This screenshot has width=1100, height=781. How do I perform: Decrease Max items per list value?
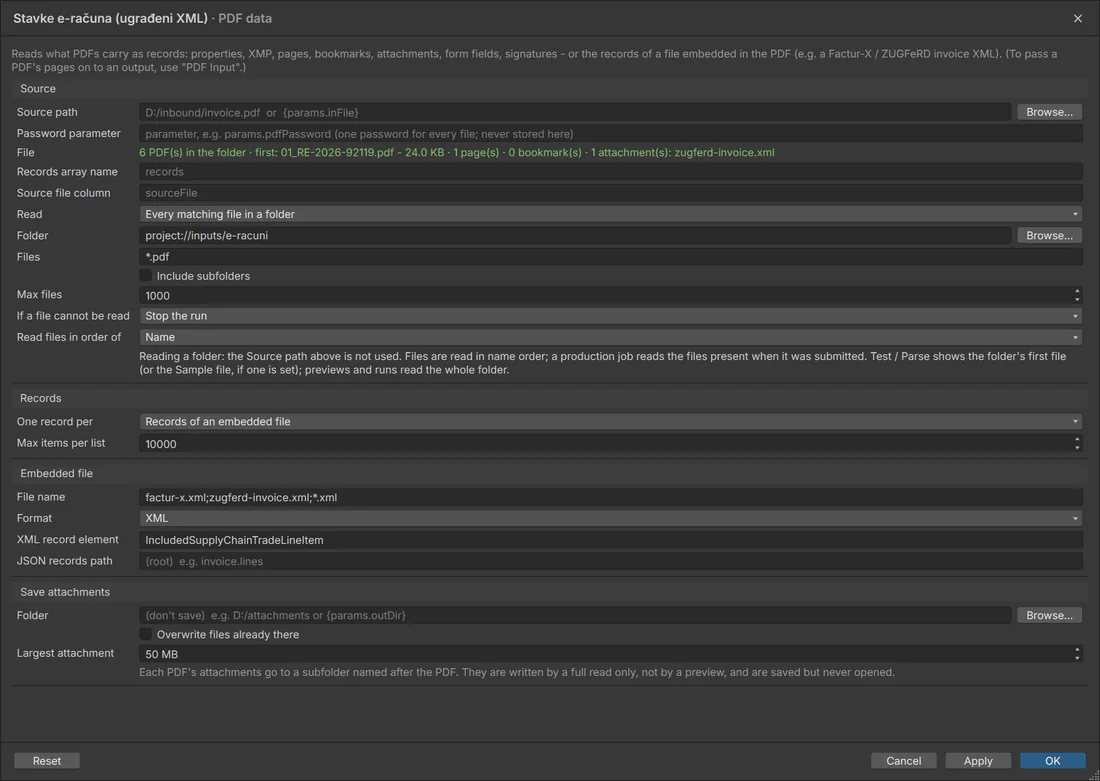pos(1077,448)
